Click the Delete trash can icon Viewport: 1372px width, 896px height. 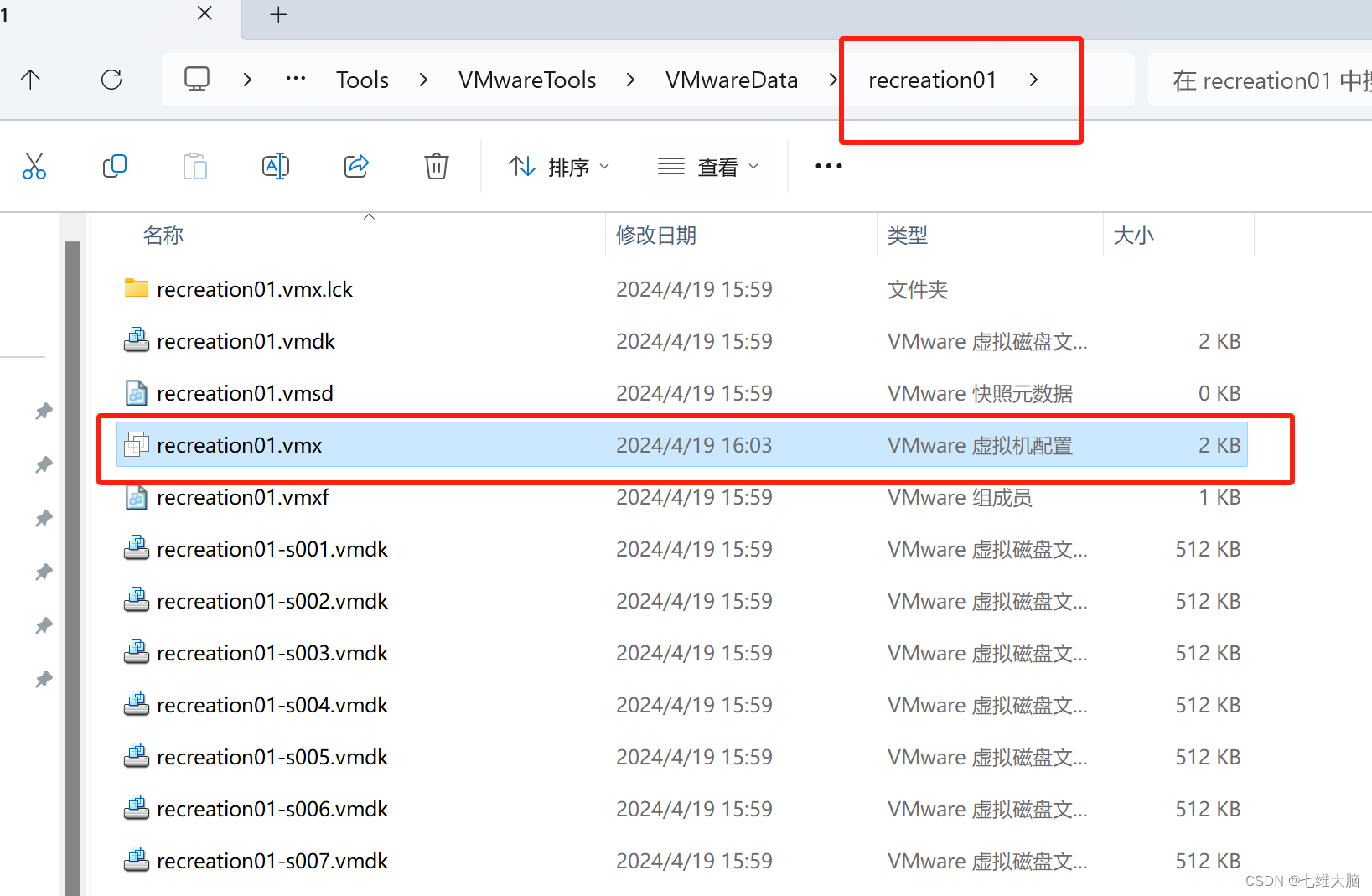[x=437, y=166]
